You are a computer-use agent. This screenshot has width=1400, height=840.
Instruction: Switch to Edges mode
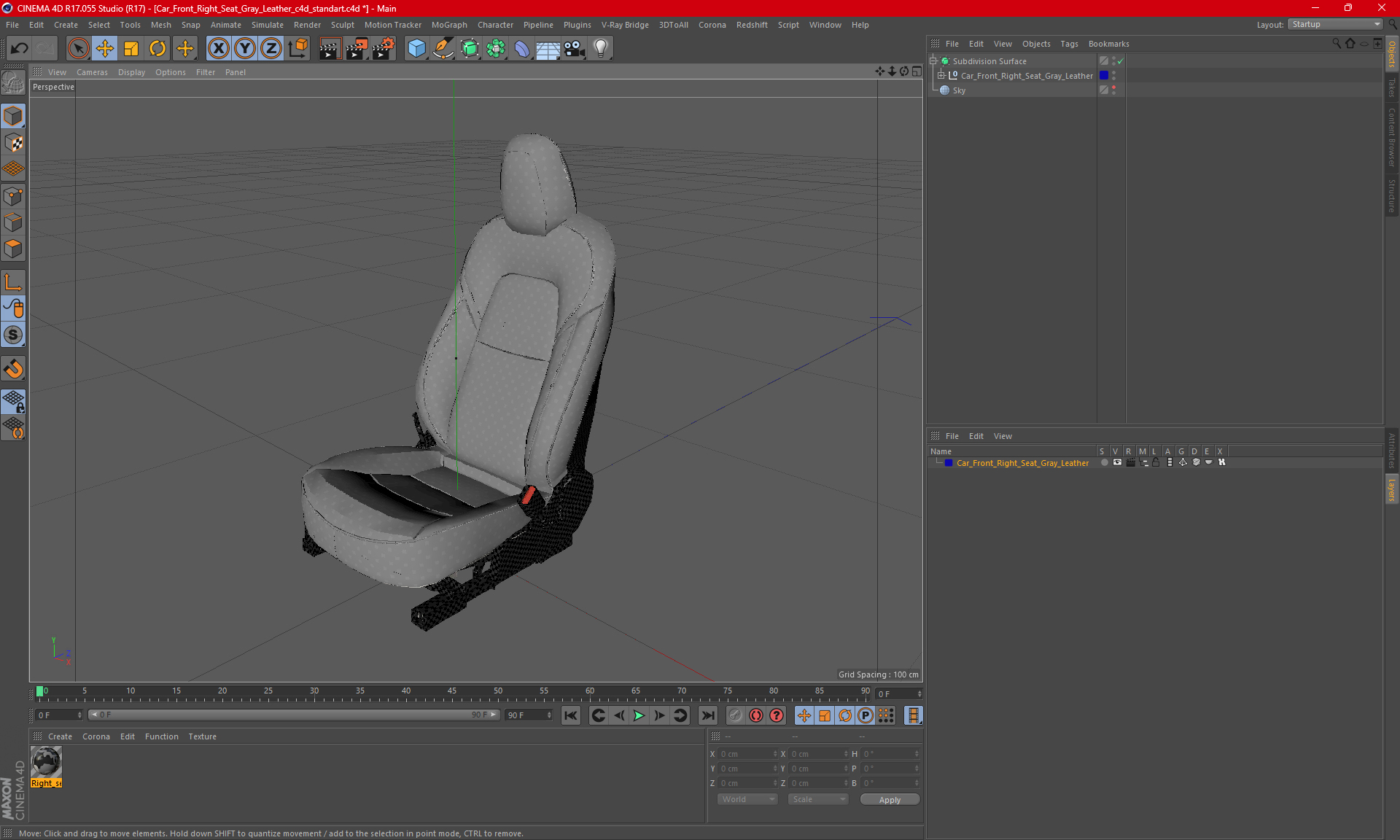[13, 222]
